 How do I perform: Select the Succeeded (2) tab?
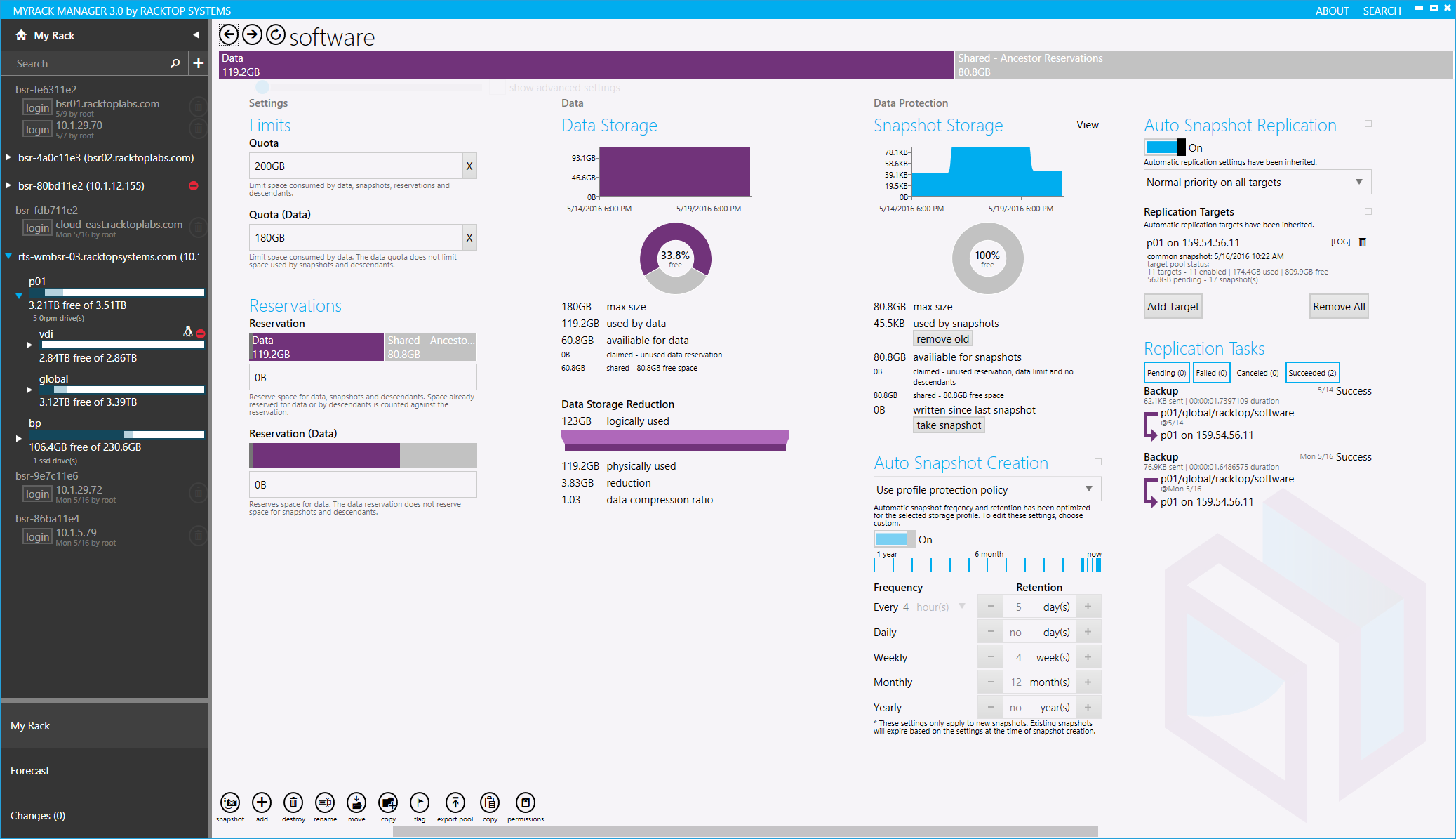click(x=1312, y=373)
